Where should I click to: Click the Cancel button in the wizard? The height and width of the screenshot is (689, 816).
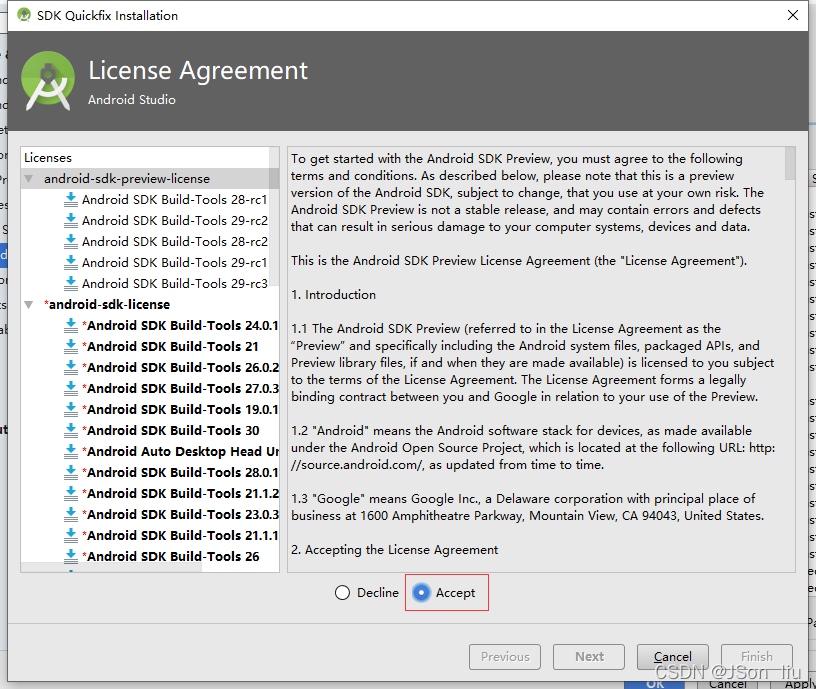coord(672,657)
